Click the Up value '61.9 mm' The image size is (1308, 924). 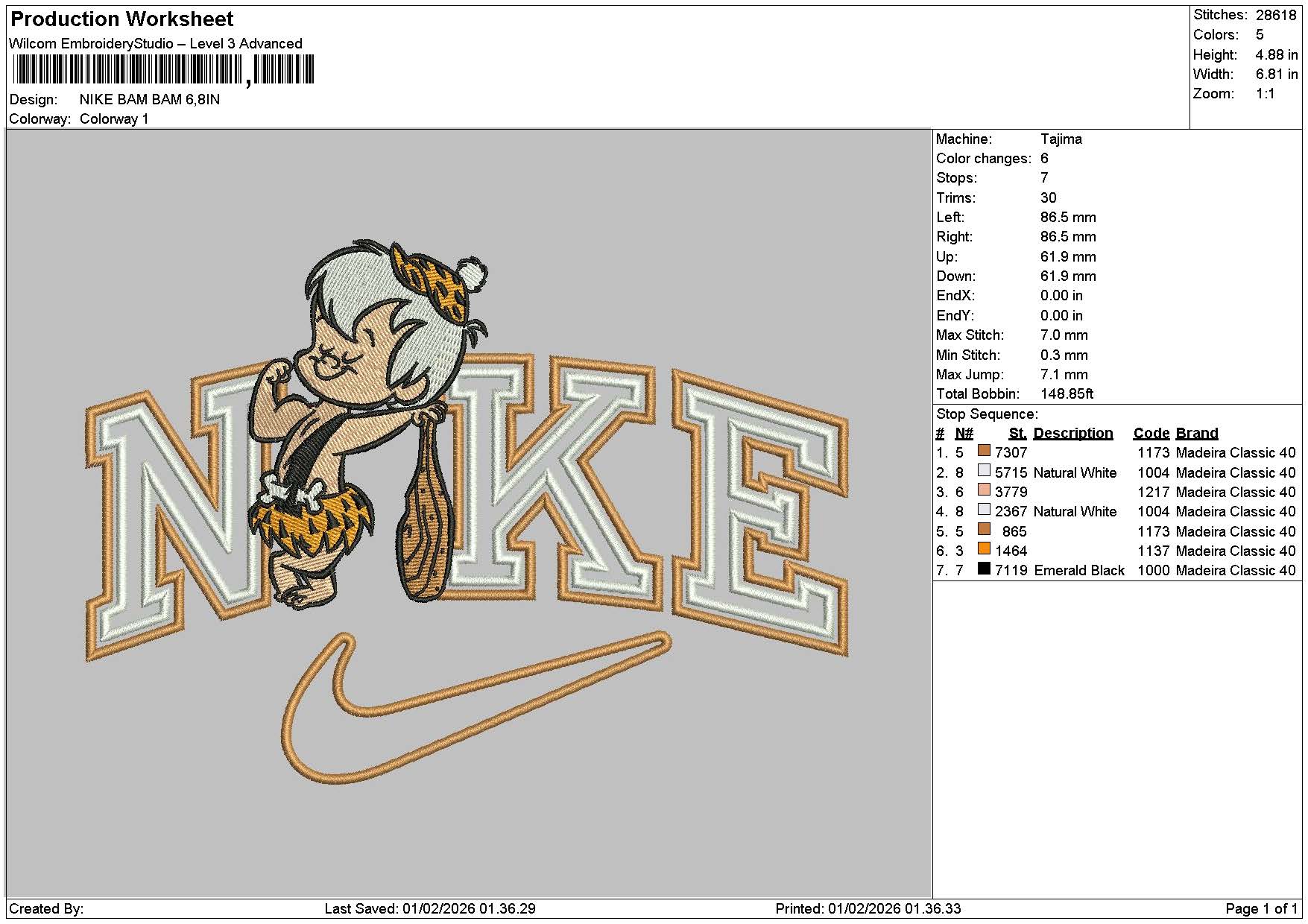pyautogui.click(x=1068, y=256)
